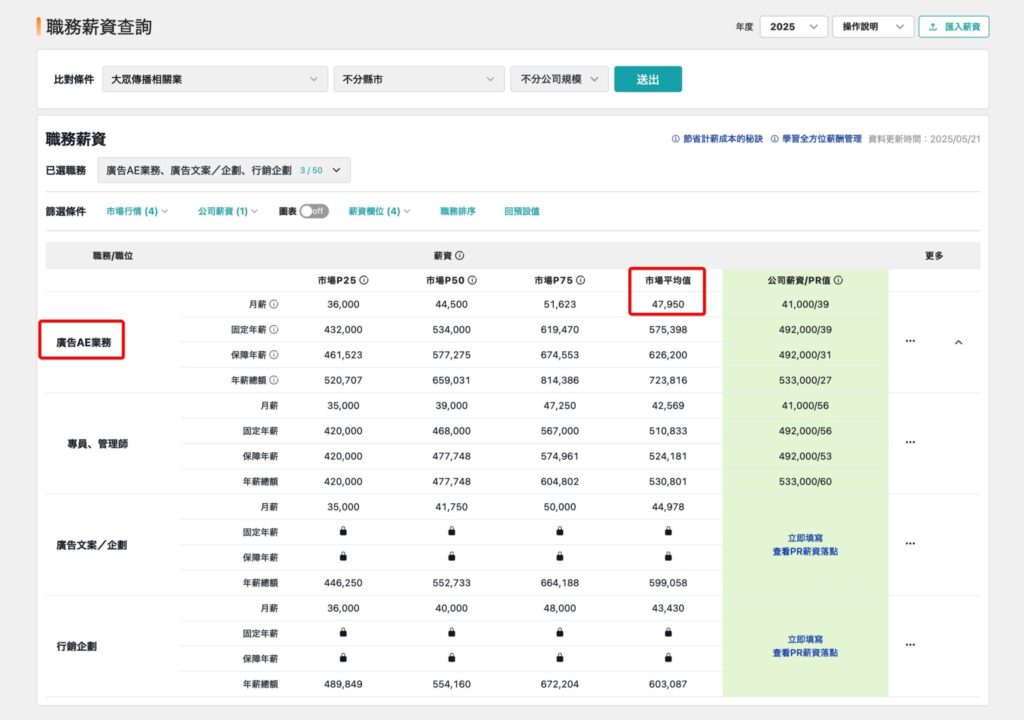The image size is (1024, 720).
Task: Click 廣告文案/企劃 保障年薪 average lock icon
Action: pos(668,557)
